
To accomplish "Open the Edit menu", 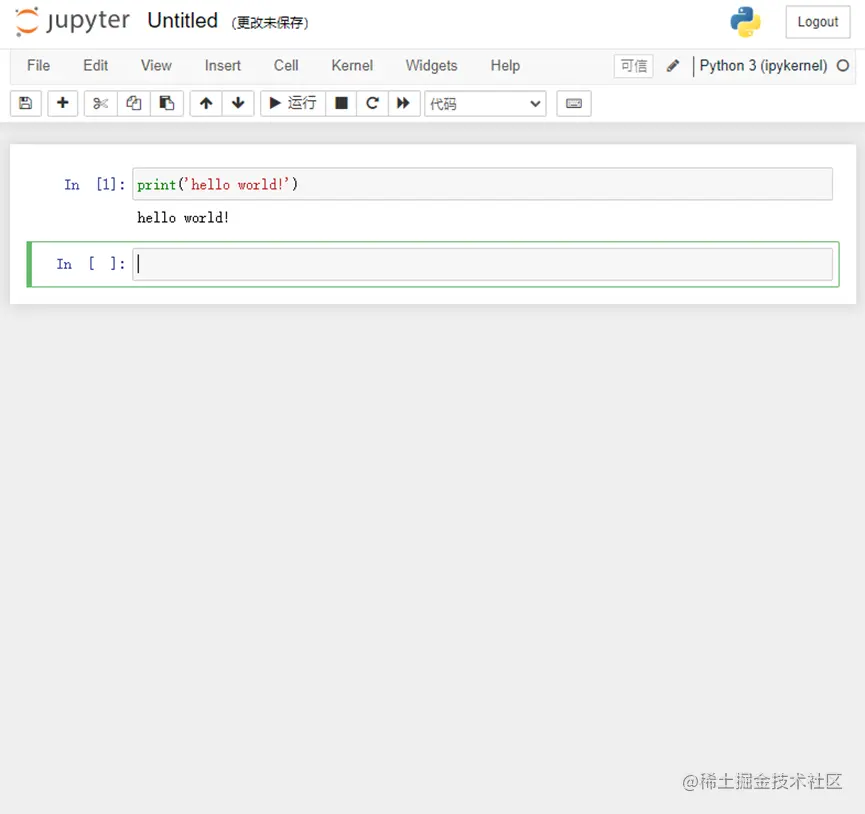I will [95, 66].
